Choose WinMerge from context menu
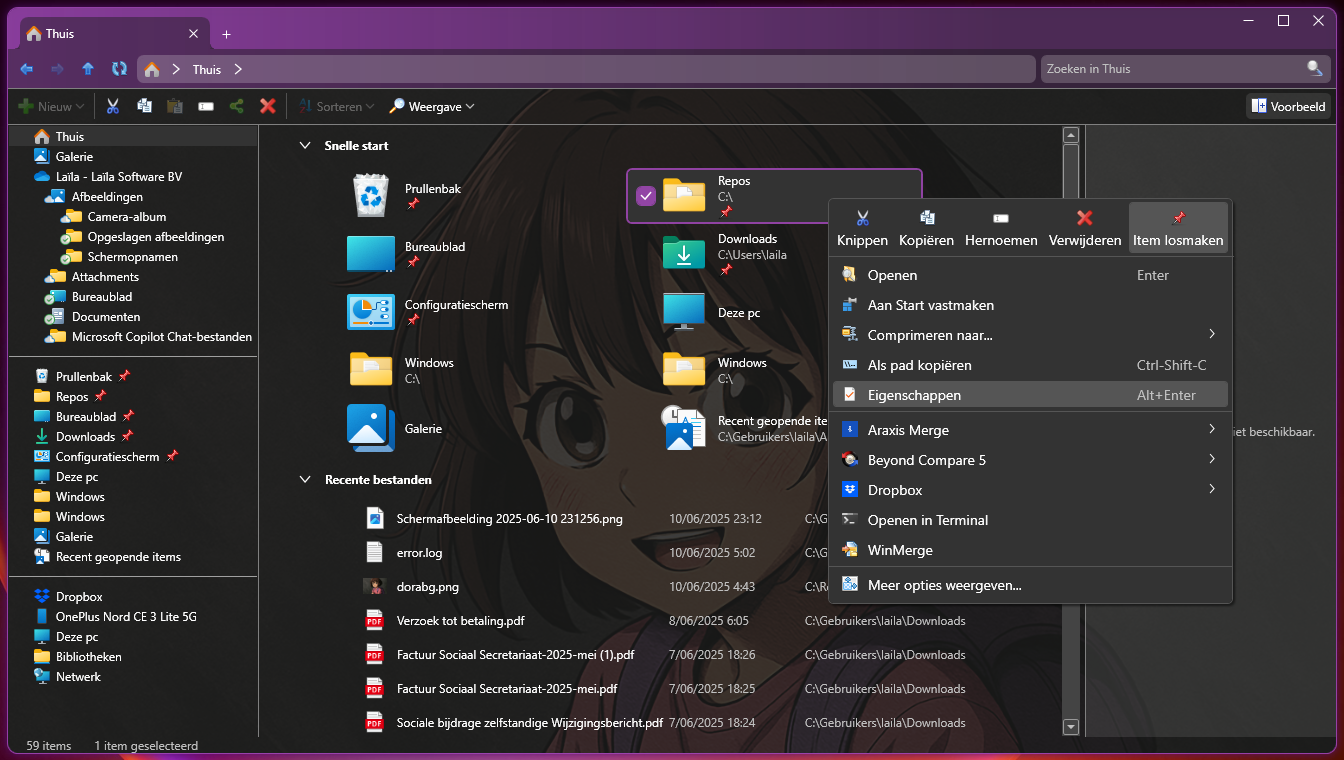The width and height of the screenshot is (1344, 760). 1030,550
